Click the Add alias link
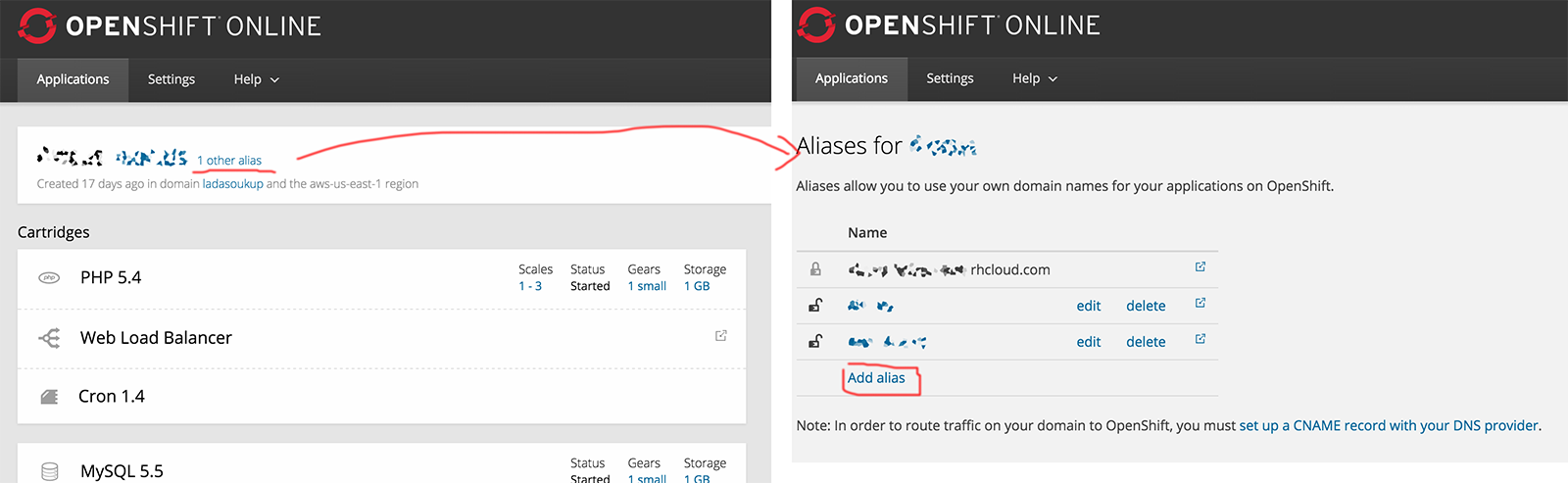 (x=876, y=378)
